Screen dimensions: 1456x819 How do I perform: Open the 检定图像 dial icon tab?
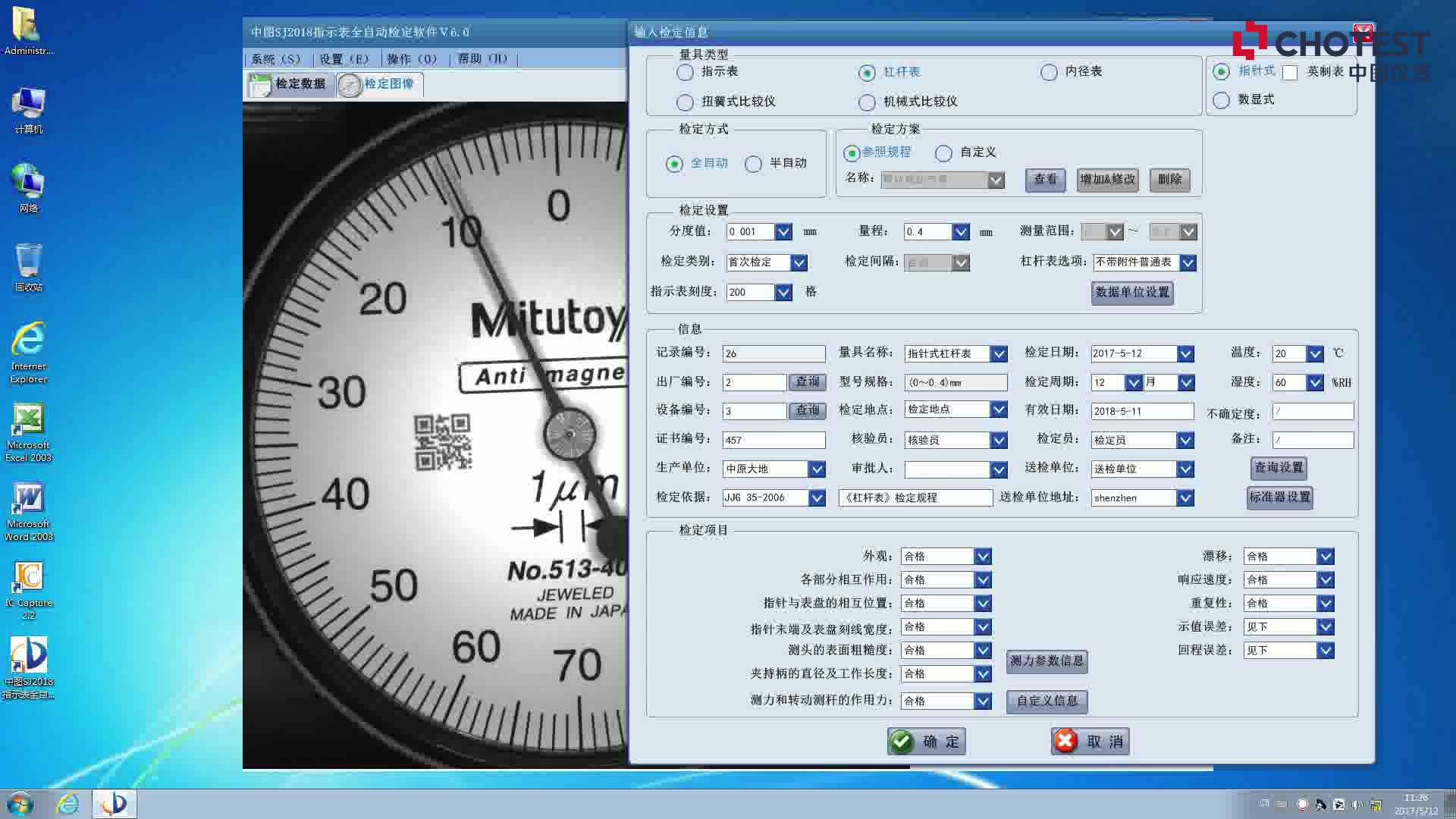(350, 85)
